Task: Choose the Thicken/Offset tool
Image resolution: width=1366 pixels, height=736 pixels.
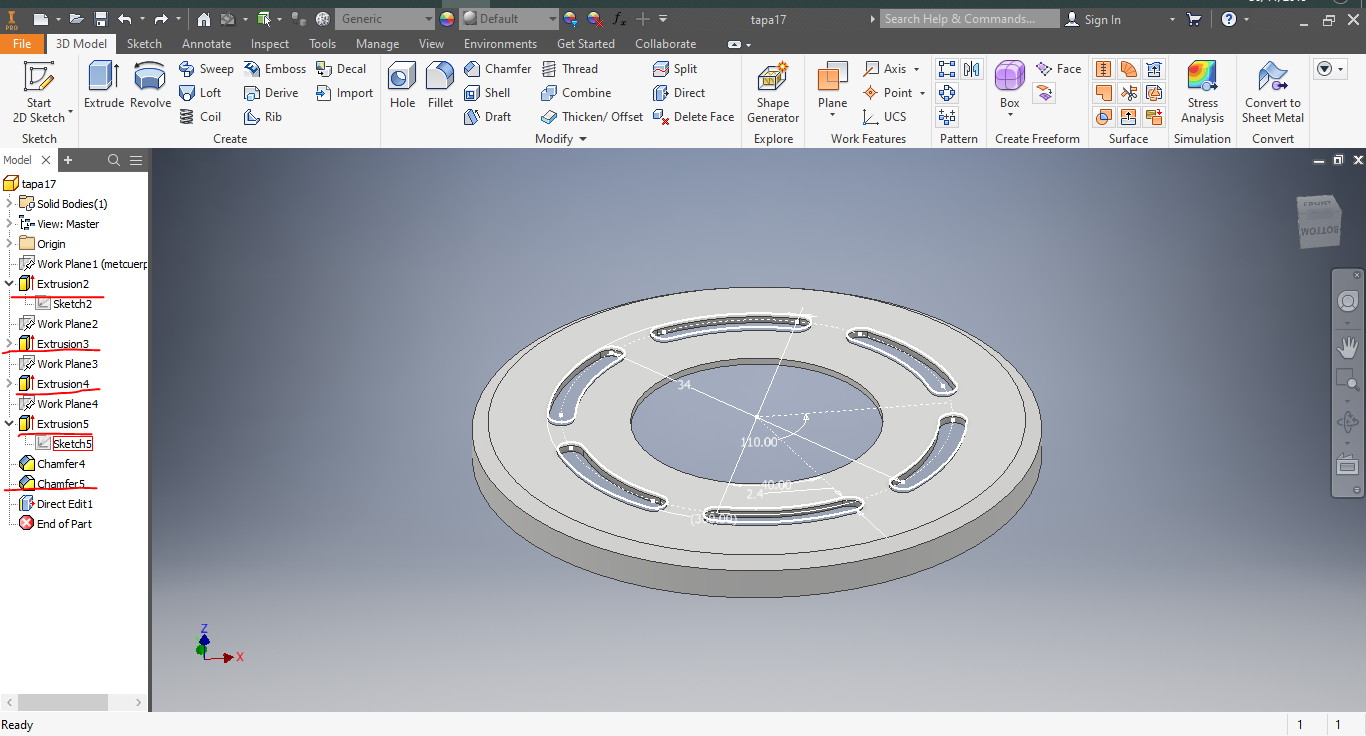Action: 592,117
